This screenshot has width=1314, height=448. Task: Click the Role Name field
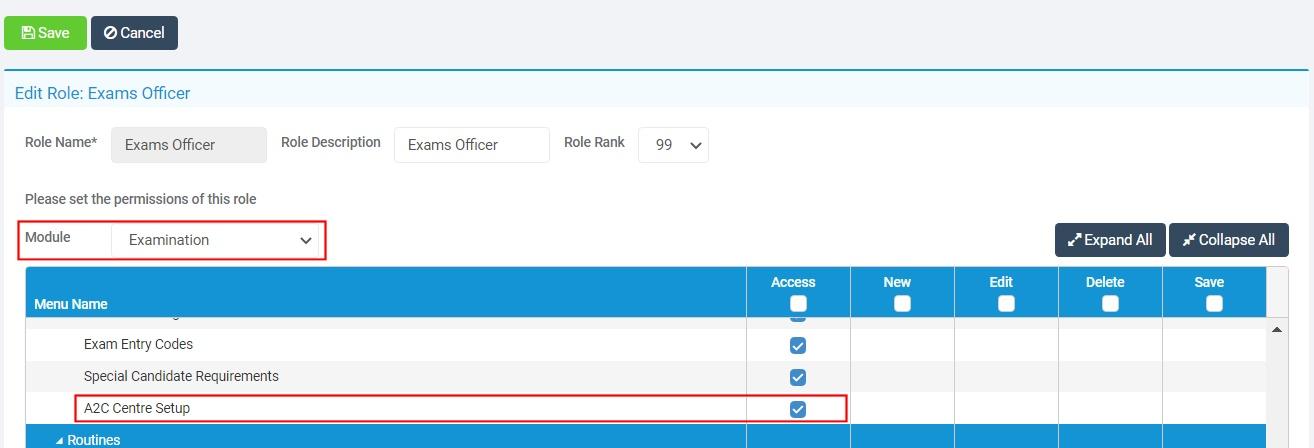coord(189,145)
